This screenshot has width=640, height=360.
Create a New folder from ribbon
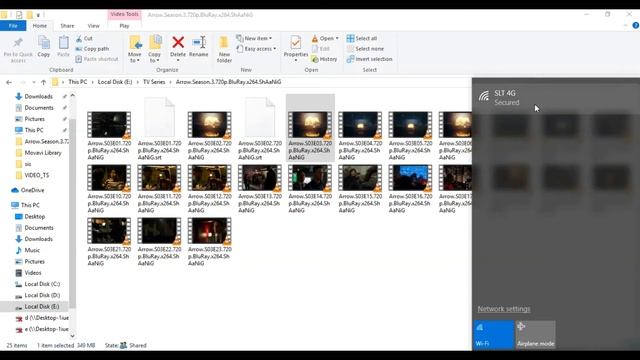pyautogui.click(x=224, y=49)
